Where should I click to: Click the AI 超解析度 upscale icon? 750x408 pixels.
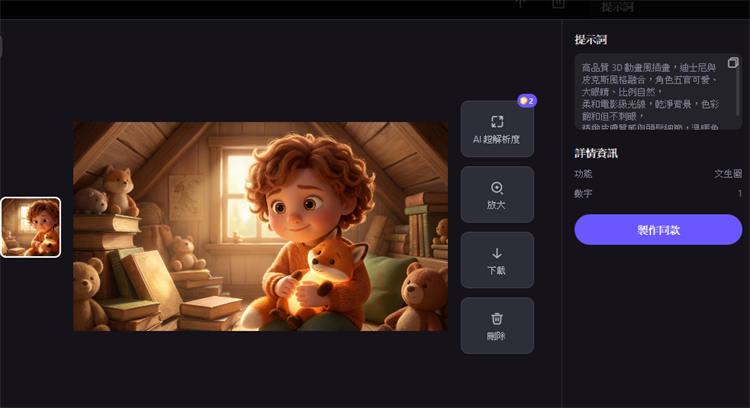(497, 121)
